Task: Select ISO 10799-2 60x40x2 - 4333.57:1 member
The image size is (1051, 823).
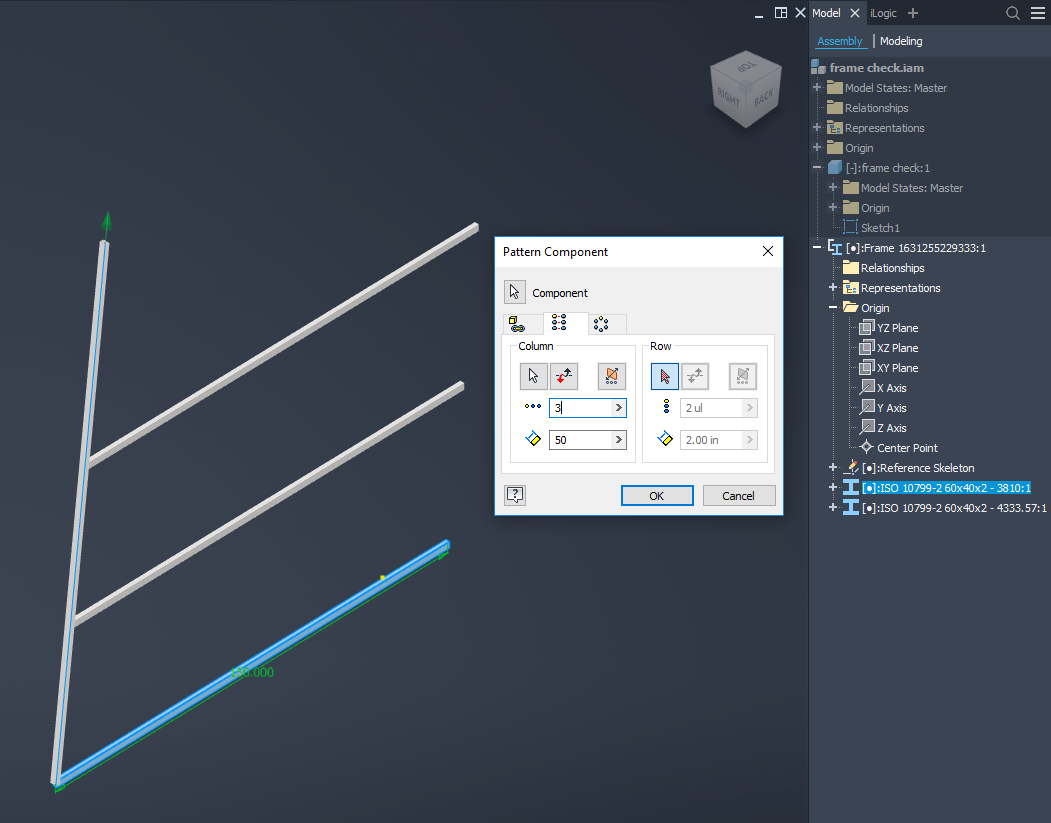Action: click(954, 508)
